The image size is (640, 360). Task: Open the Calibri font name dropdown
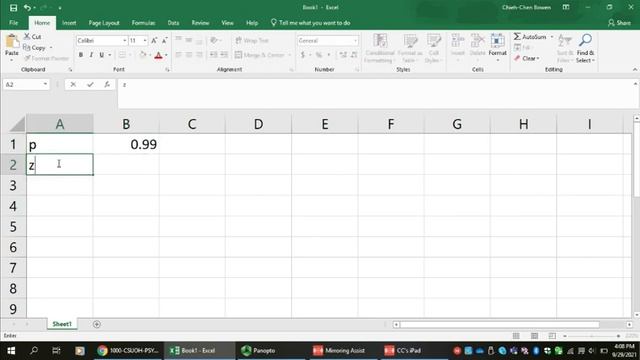pyautogui.click(x=124, y=41)
